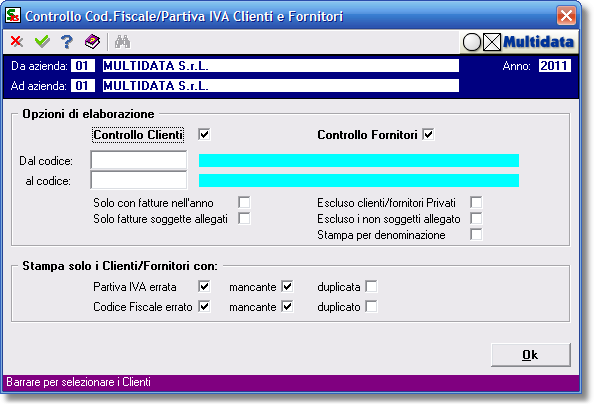Click the Anno 2011 field
The image size is (594, 406).
pos(555,66)
